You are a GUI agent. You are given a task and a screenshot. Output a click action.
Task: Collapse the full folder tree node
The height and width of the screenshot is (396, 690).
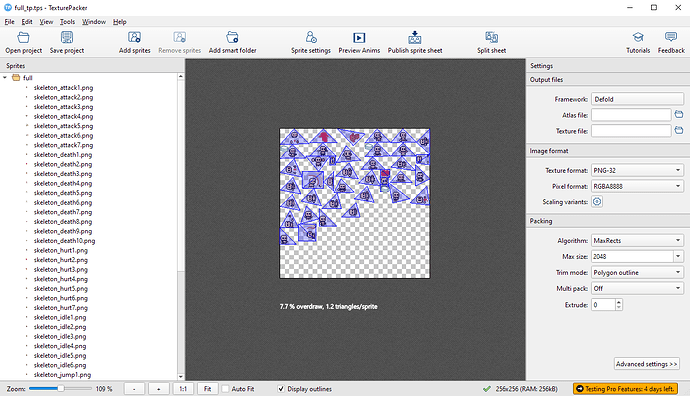tap(5, 78)
